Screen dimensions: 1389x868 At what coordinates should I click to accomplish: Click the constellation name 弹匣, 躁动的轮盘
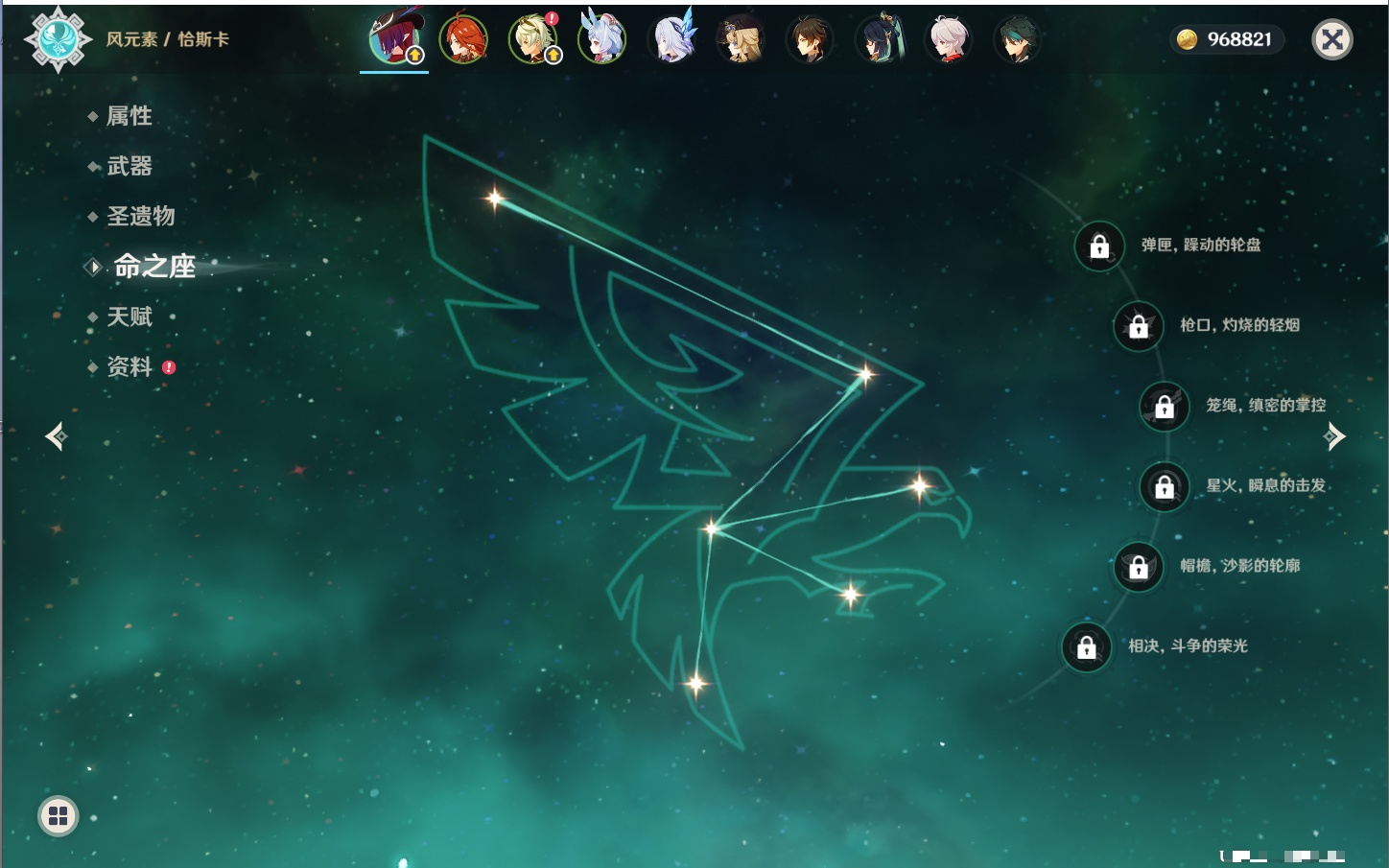(1201, 245)
